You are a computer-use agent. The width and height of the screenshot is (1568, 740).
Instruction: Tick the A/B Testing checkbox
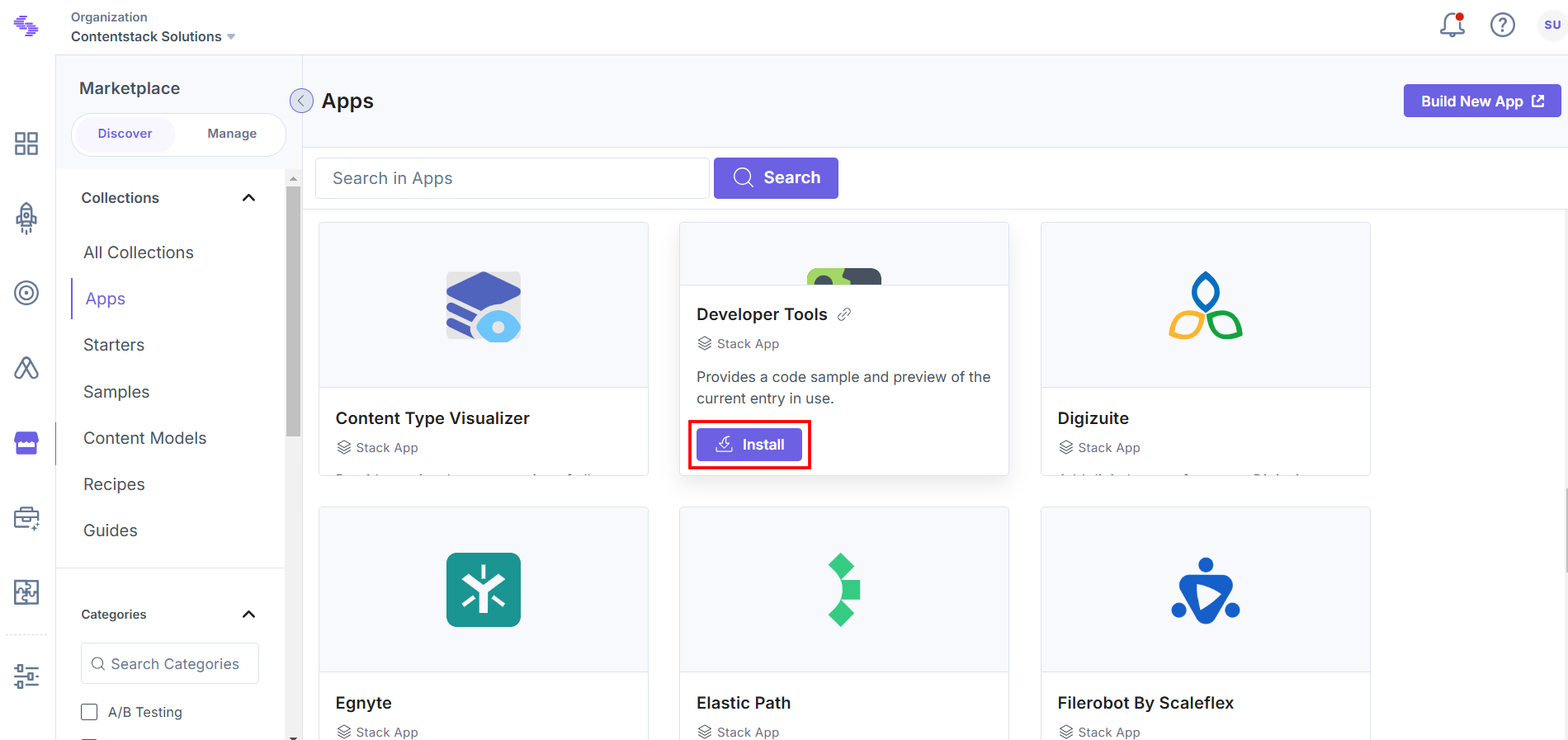pos(89,712)
